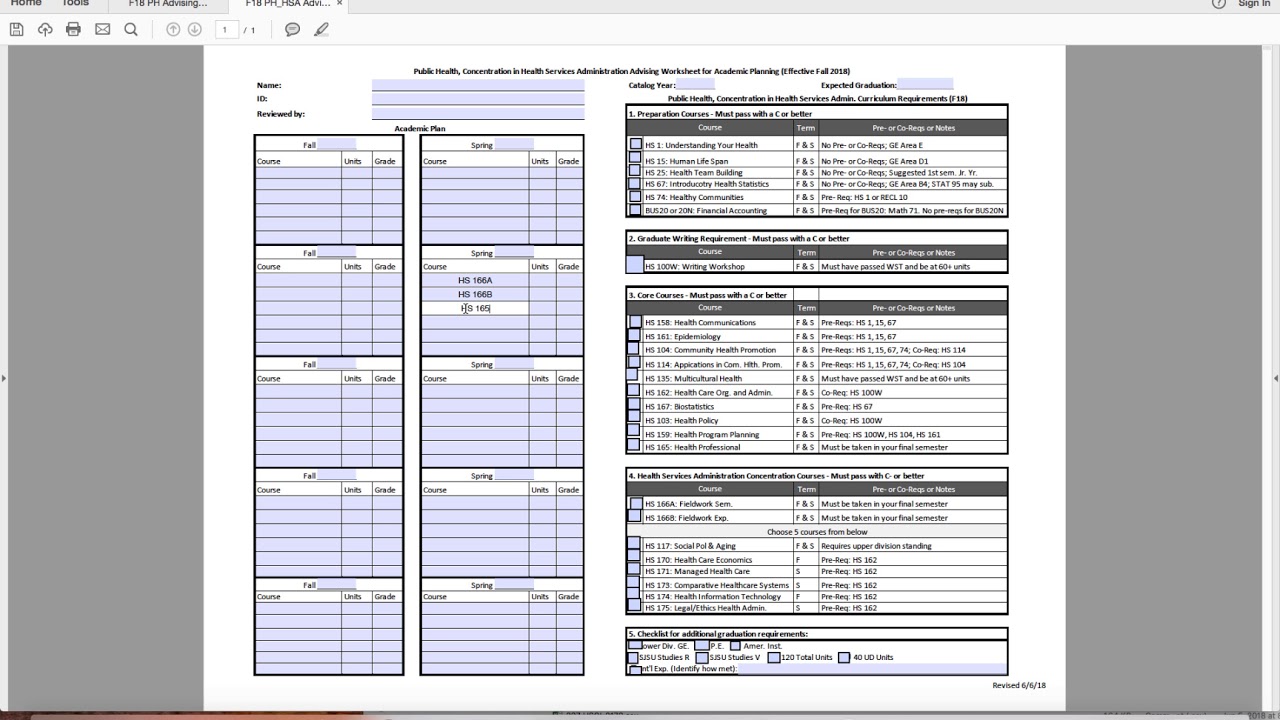The image size is (1280, 720).
Task: Check the HS 170: Health Care Economics box
Action: (x=634, y=558)
